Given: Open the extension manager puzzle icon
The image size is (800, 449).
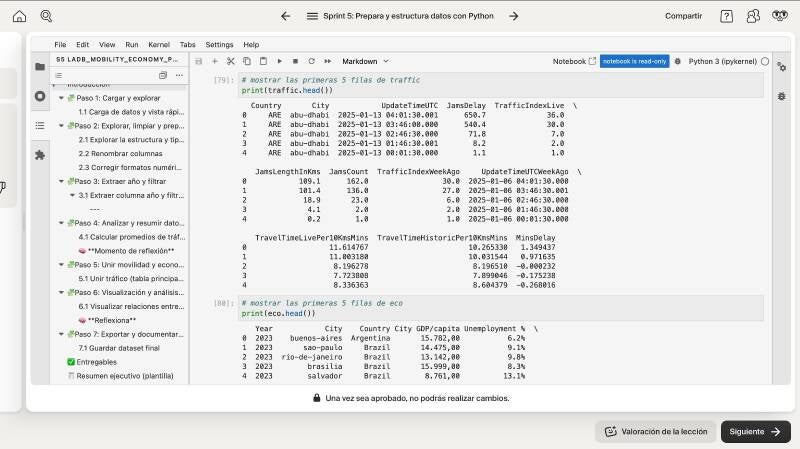Looking at the screenshot, I should click(x=40, y=155).
